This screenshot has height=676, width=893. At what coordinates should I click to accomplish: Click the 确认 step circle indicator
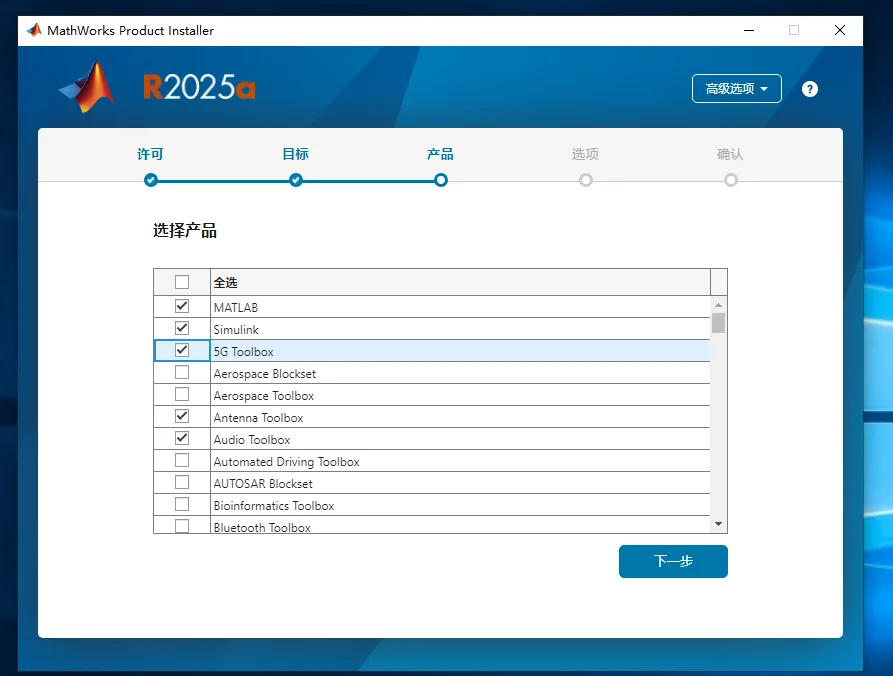(731, 180)
